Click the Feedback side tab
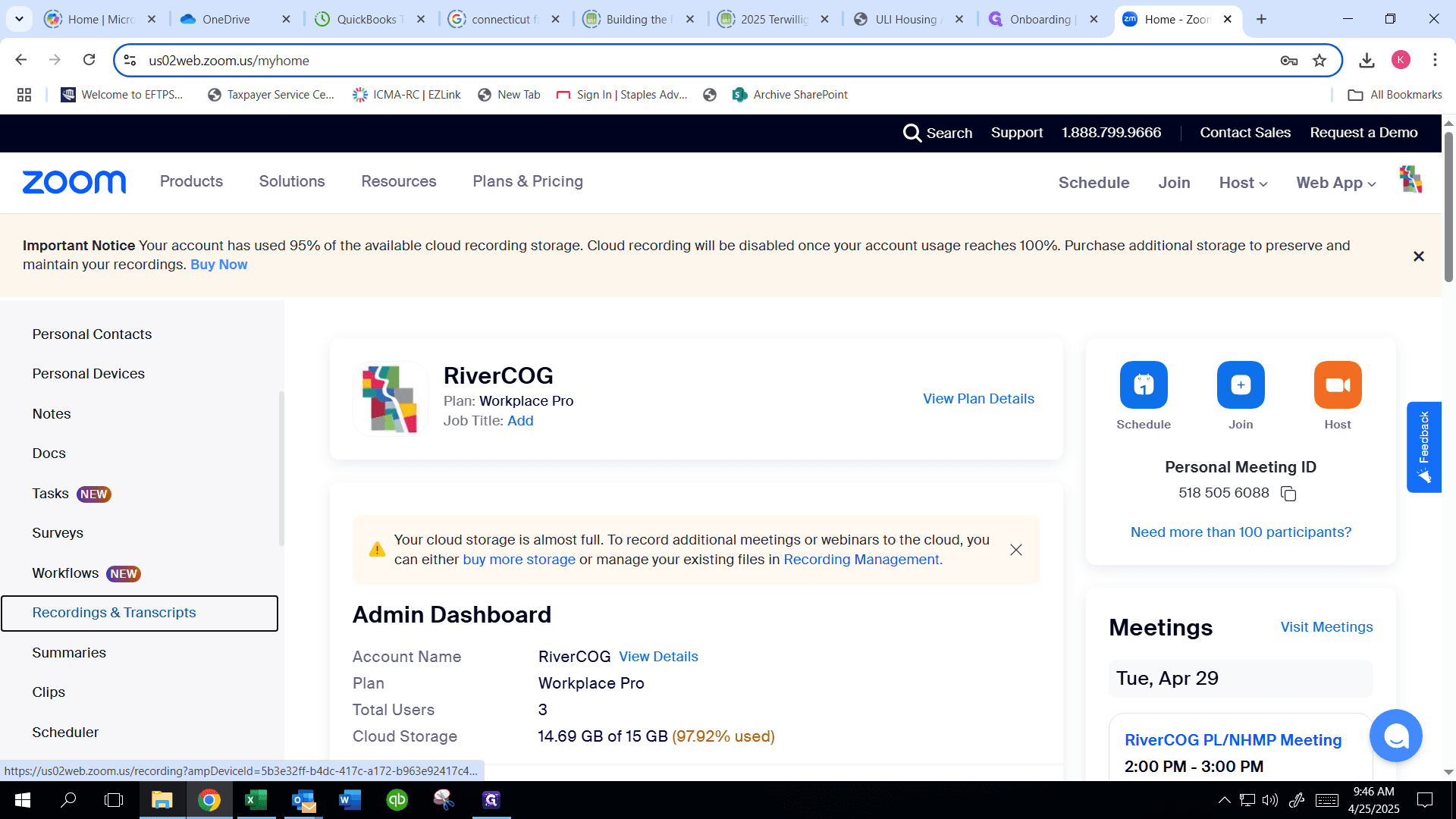Screen dimensions: 1456x819 pos(1423,447)
